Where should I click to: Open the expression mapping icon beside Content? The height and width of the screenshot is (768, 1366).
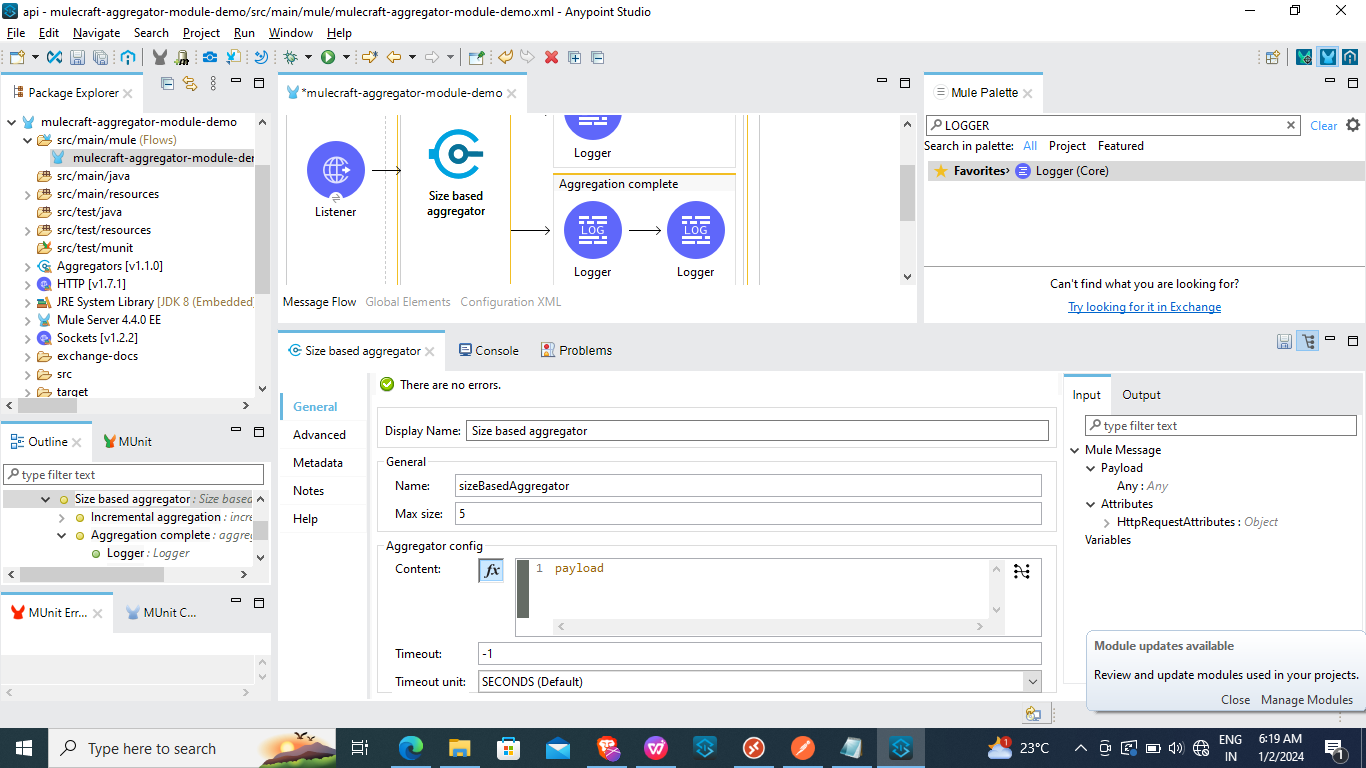pos(1021,571)
